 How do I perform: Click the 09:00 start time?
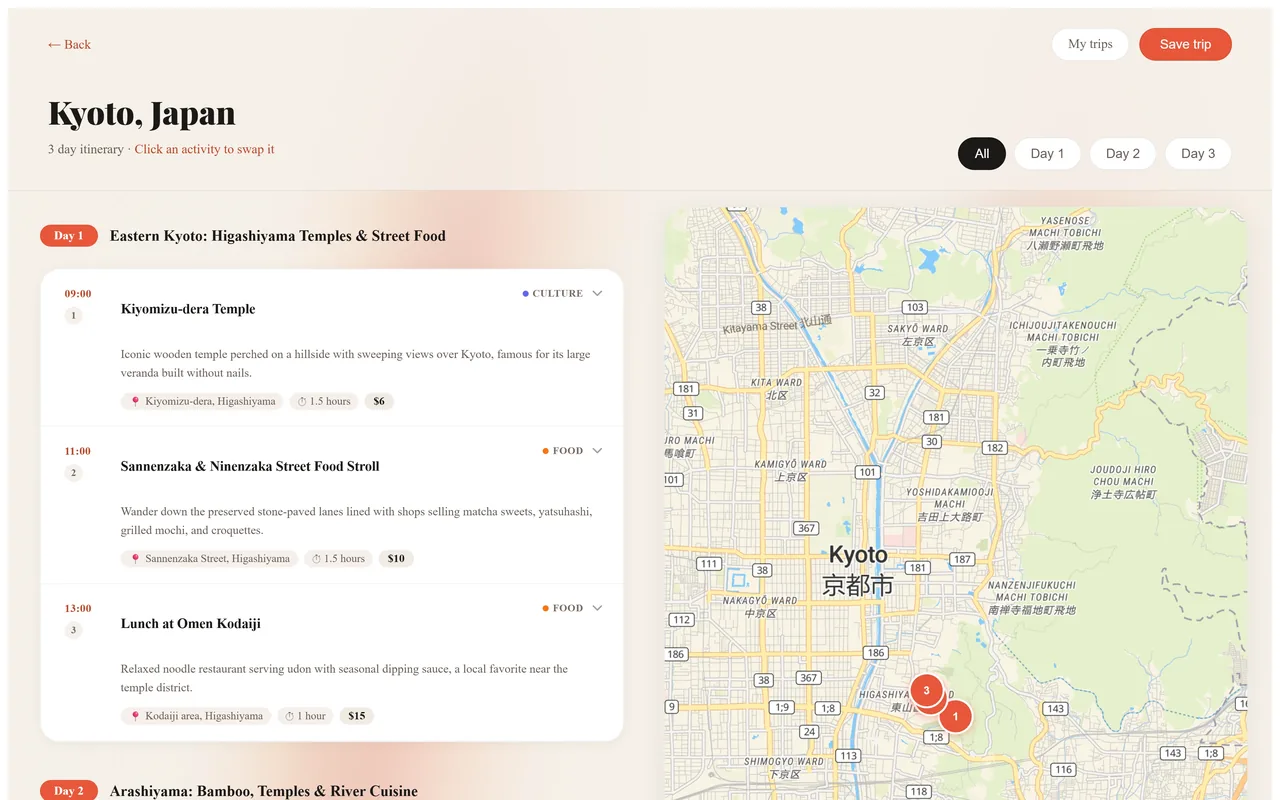[78, 294]
